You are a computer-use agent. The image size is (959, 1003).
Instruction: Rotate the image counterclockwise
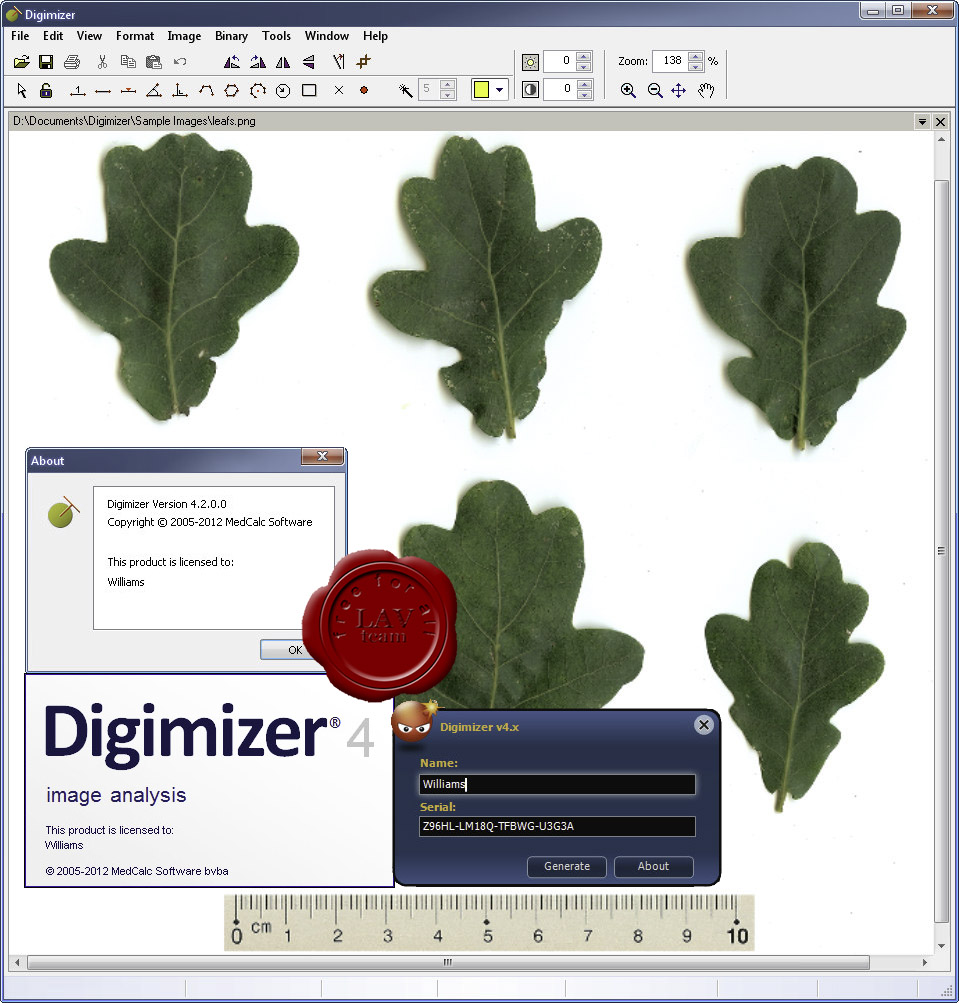click(232, 62)
